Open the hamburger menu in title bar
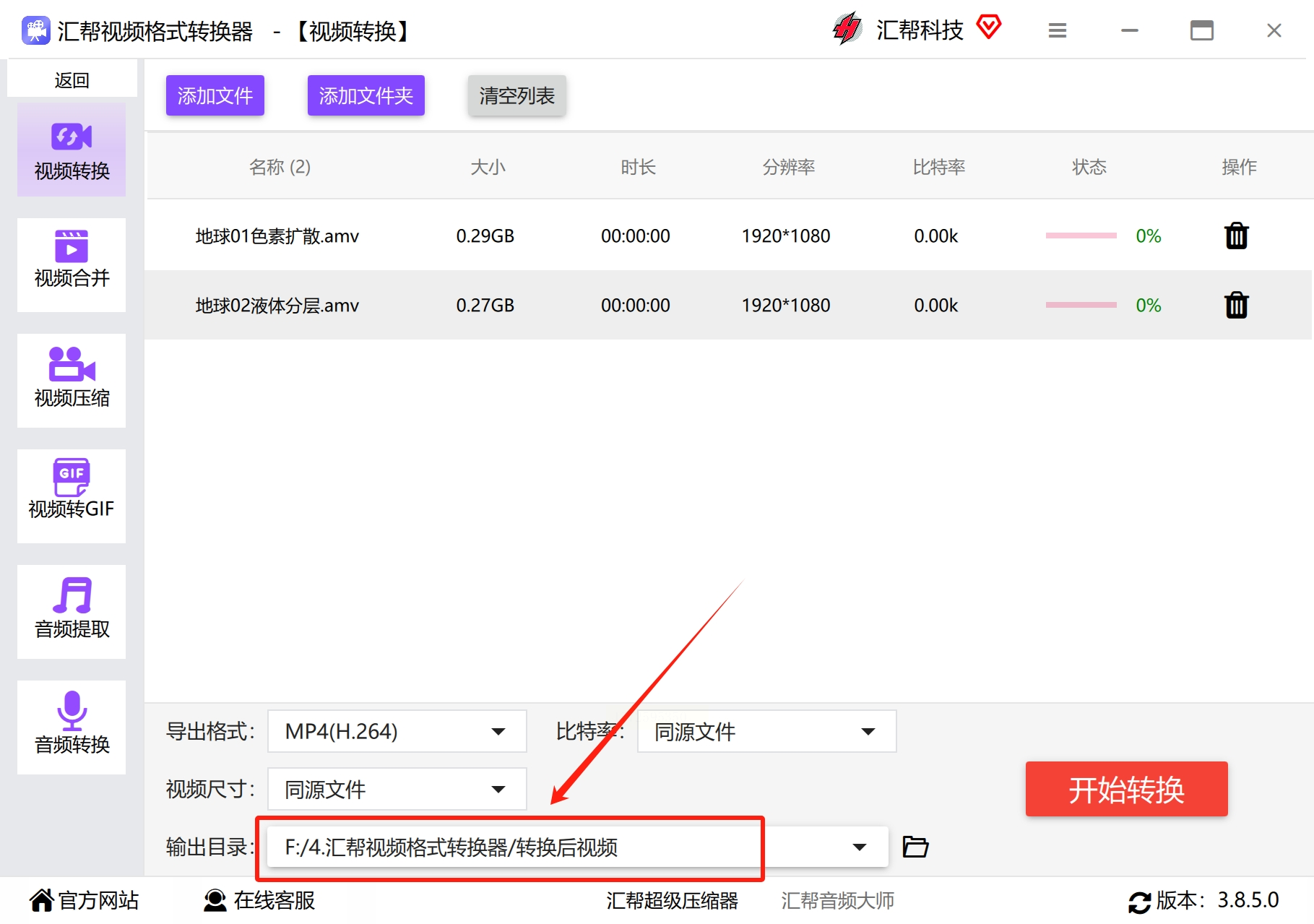This screenshot has height=924, width=1314. (1058, 30)
